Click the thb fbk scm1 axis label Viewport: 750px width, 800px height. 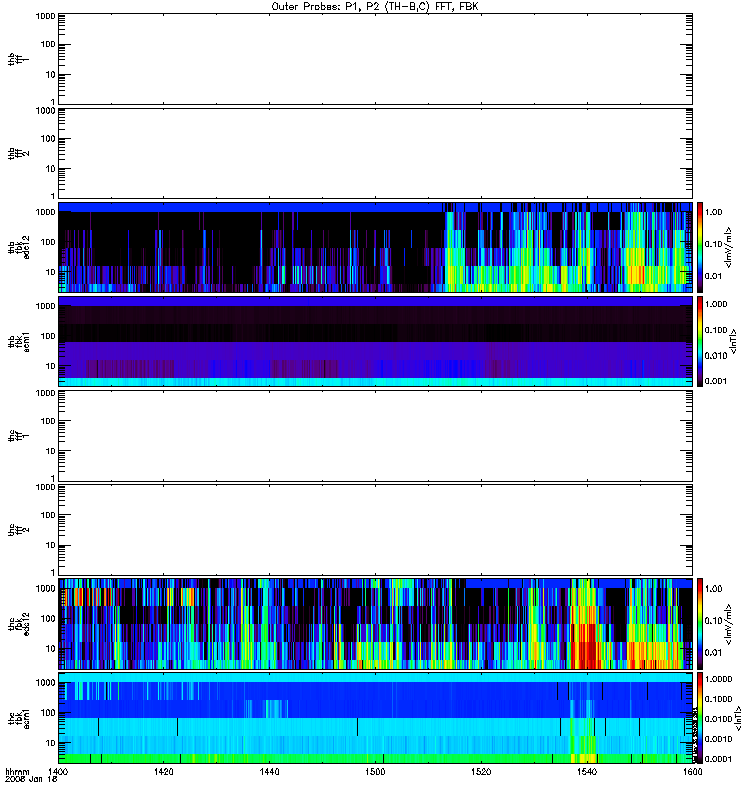(x=19, y=342)
